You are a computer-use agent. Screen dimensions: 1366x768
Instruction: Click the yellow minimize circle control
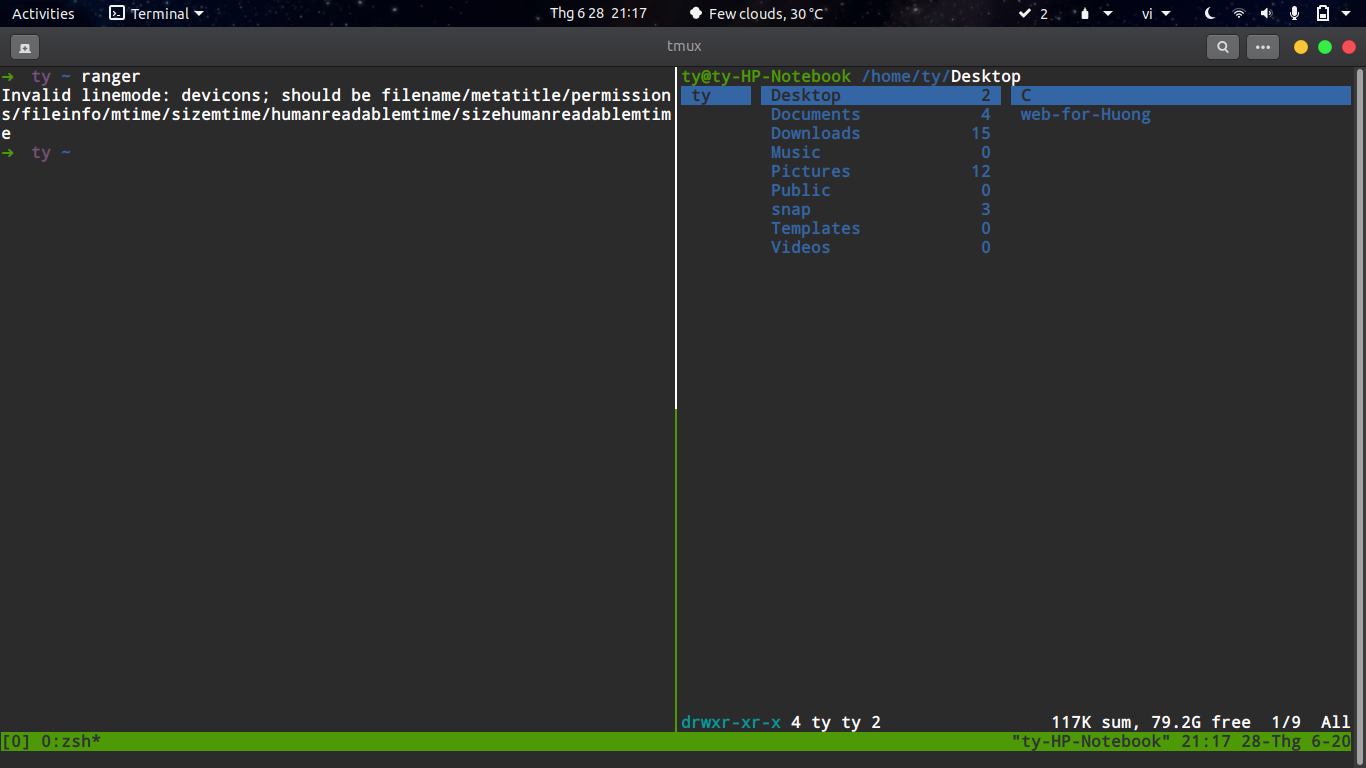click(x=1300, y=46)
